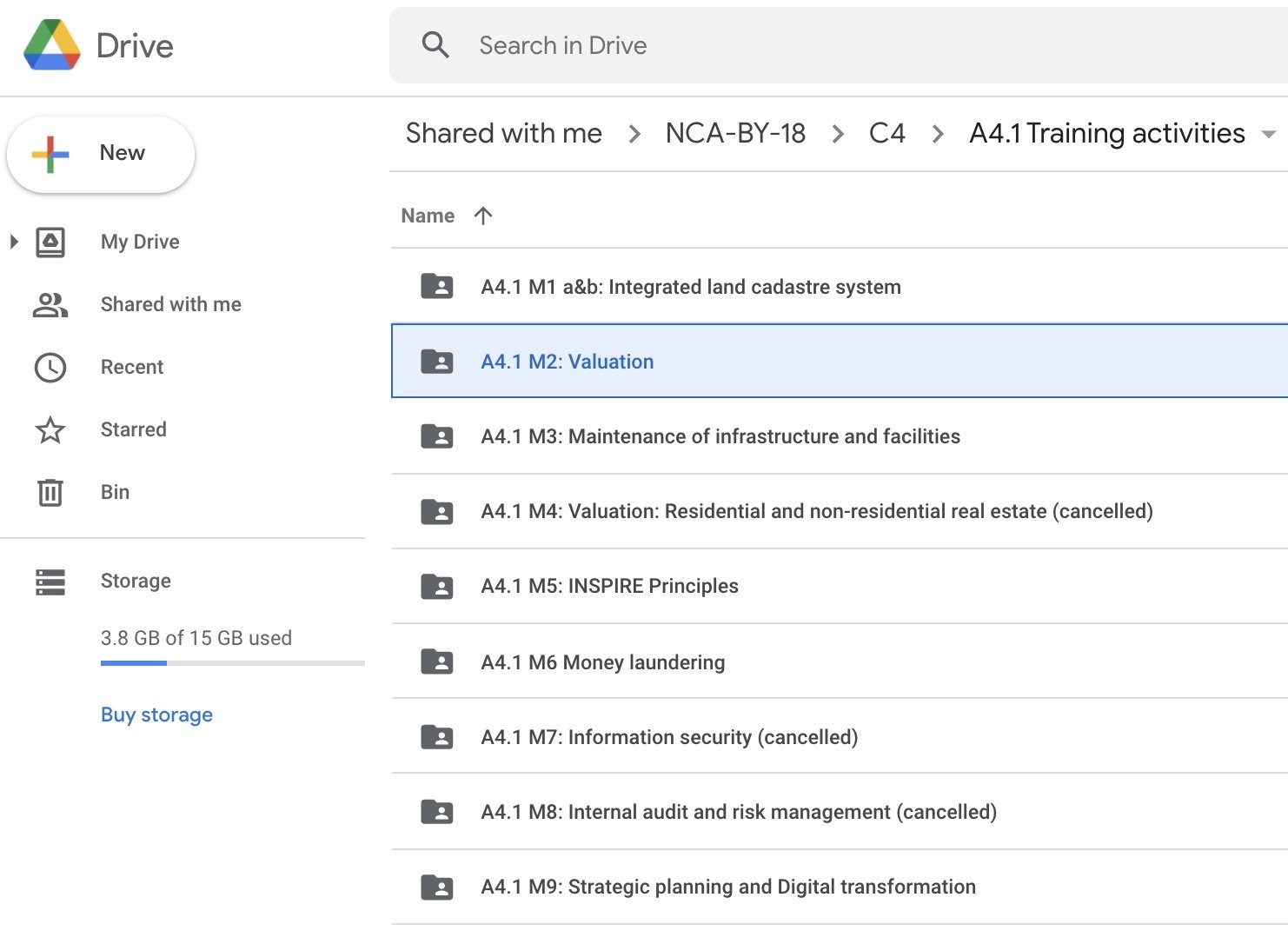Viewport: 1288px width, 944px height.
Task: Click the Storage icon in sidebar
Action: point(50,582)
